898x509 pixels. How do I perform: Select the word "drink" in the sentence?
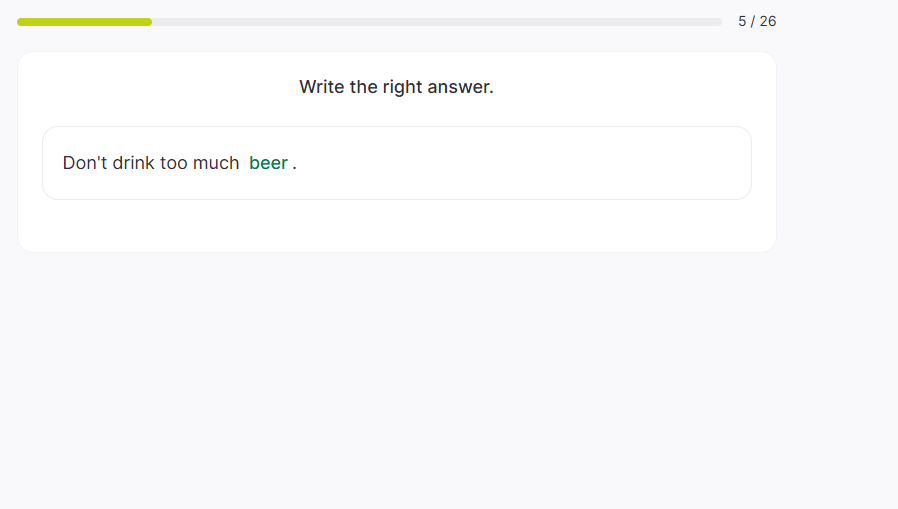click(x=134, y=163)
